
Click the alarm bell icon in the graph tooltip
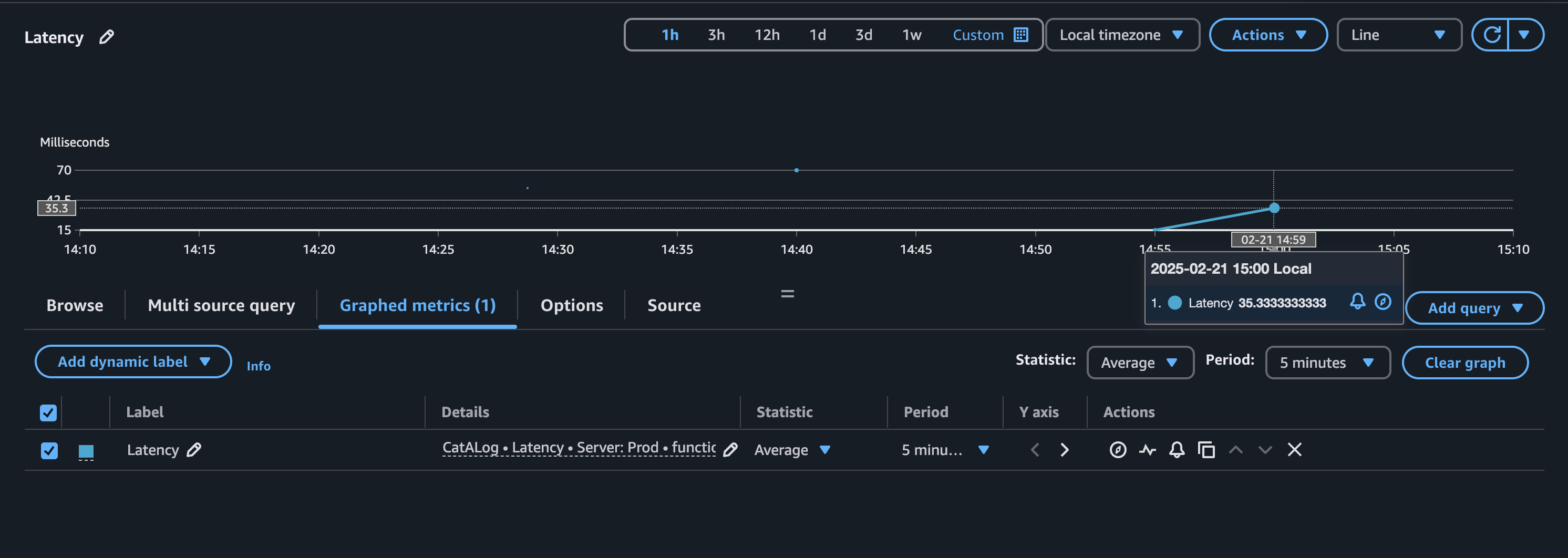pos(1357,302)
